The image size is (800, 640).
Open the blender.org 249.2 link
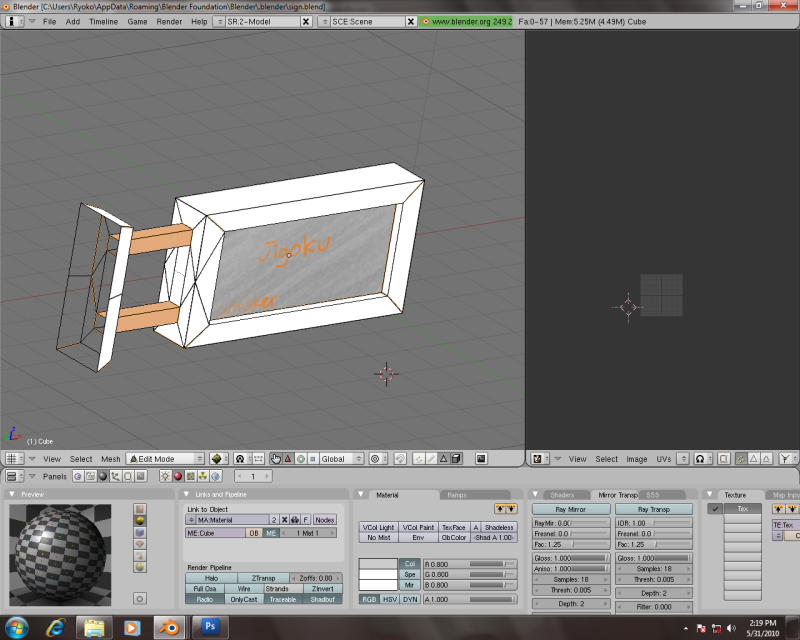[x=466, y=21]
